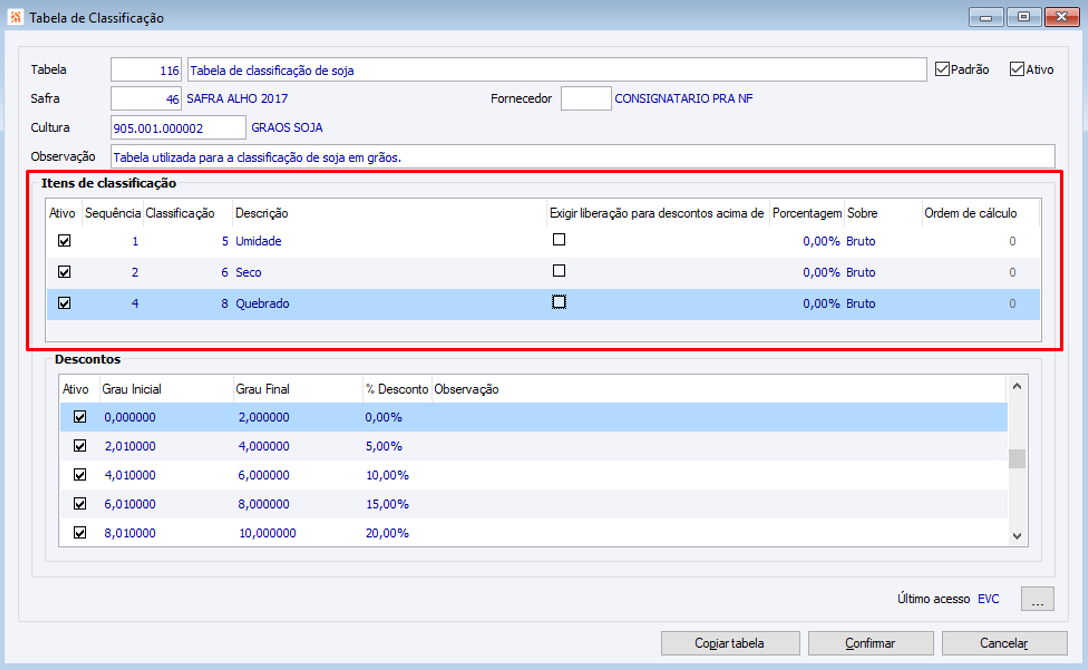
Task: Uncheck Ativo for discount row 2,010000
Action: 80,446
